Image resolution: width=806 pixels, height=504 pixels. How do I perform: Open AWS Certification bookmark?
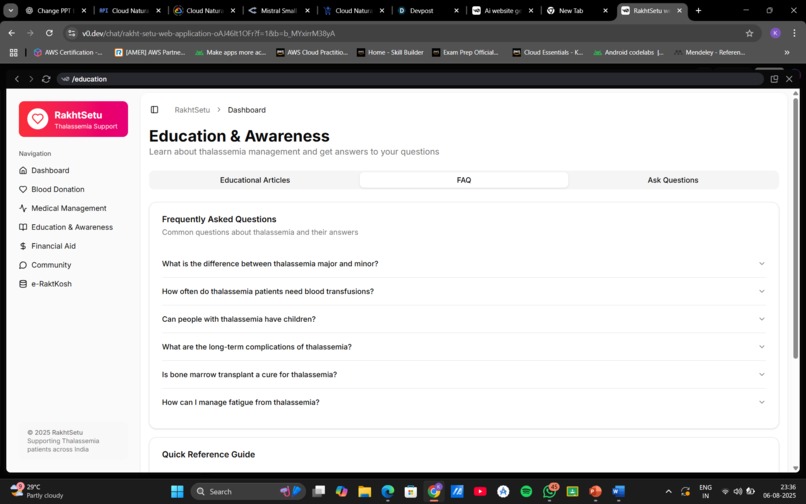68,52
